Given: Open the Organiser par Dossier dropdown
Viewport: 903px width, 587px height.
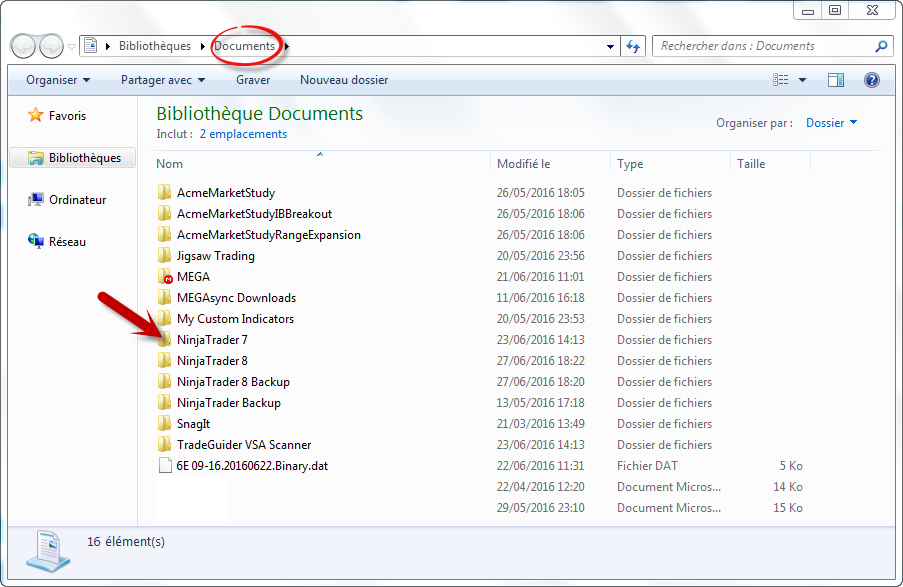Looking at the screenshot, I should [x=832, y=123].
